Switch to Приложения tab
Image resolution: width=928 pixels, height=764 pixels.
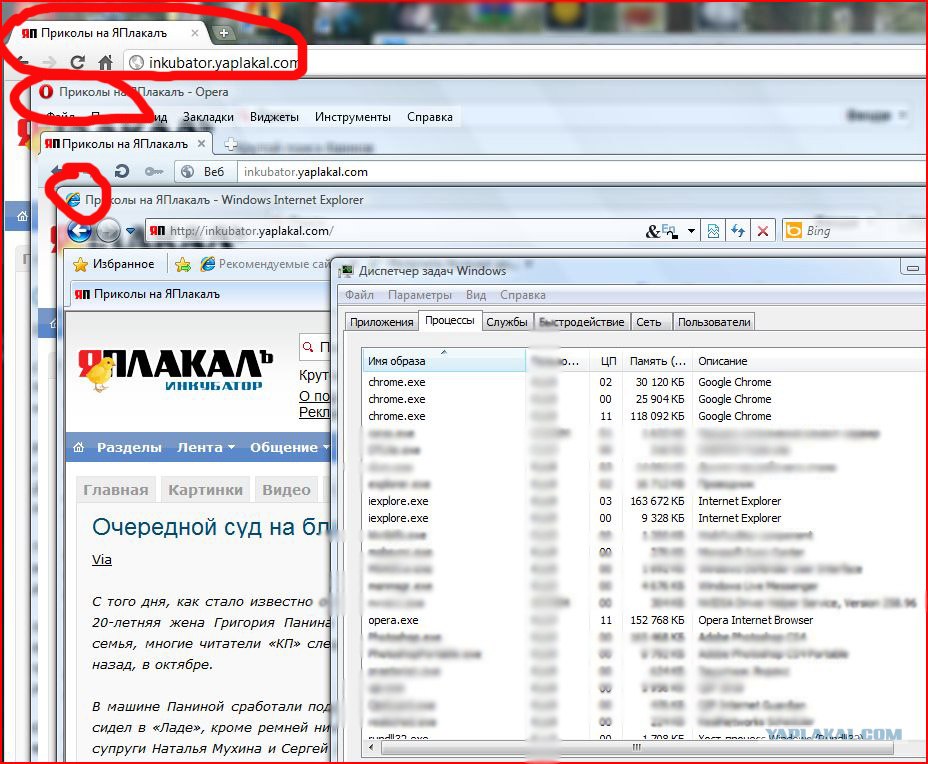(x=382, y=322)
